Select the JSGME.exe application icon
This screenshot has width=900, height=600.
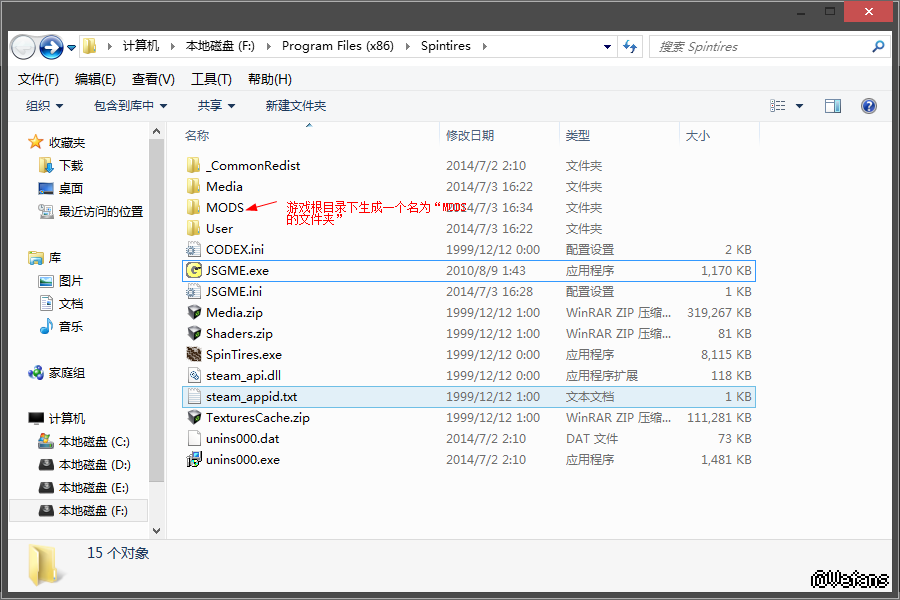click(194, 270)
